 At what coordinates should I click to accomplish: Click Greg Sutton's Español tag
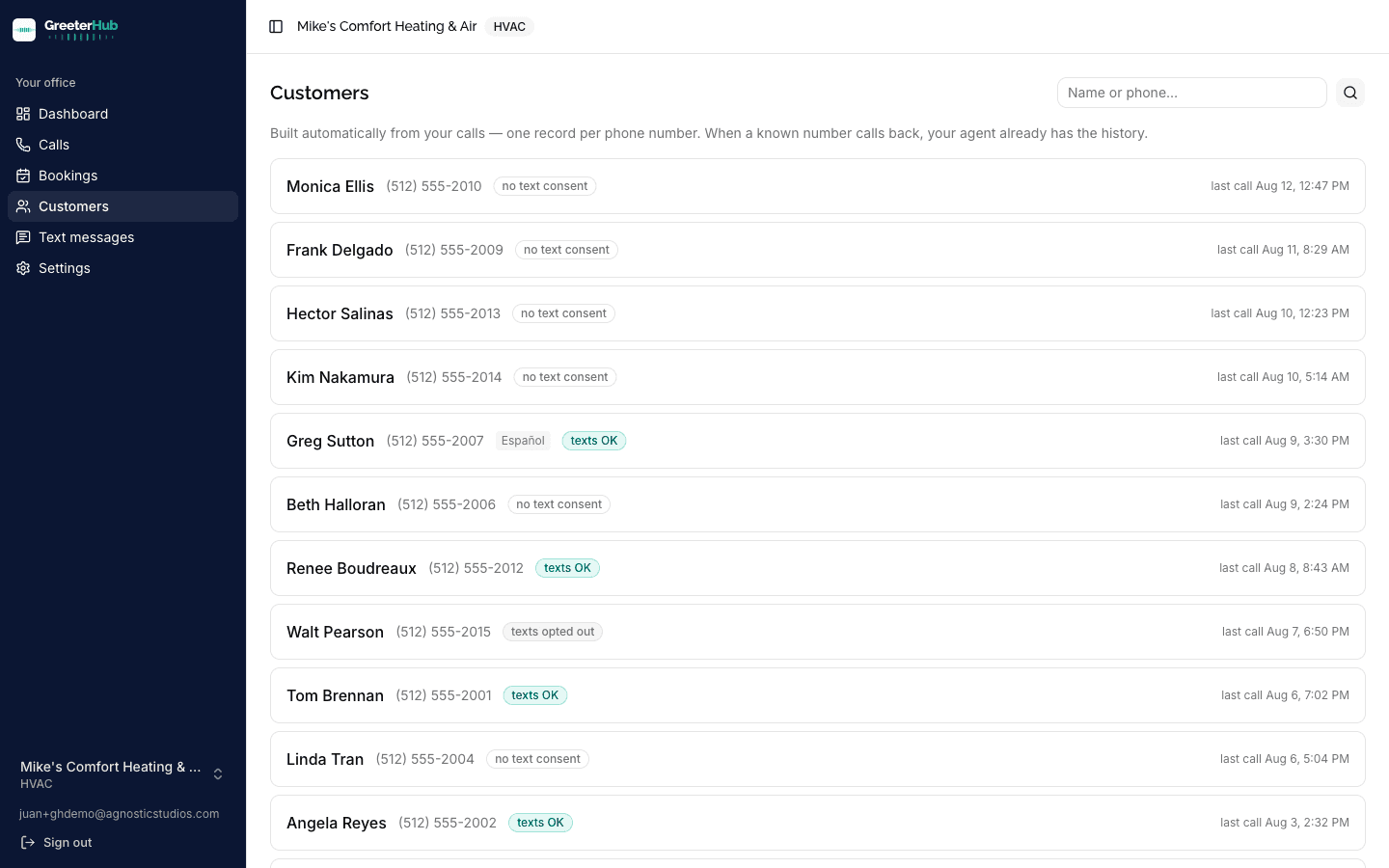click(x=523, y=441)
